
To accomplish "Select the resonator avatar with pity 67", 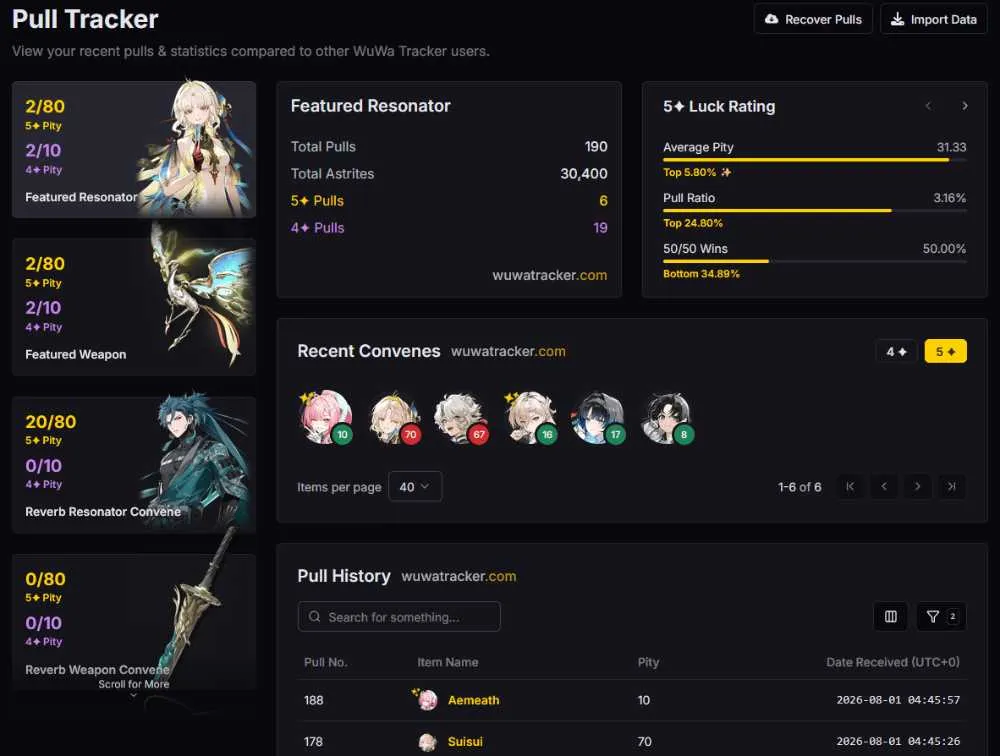I will coord(461,418).
